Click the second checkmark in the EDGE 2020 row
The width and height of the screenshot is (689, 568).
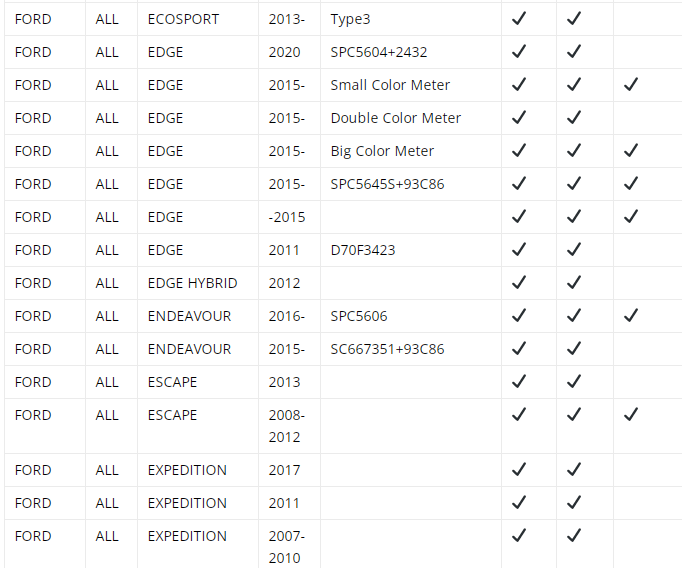coord(574,51)
